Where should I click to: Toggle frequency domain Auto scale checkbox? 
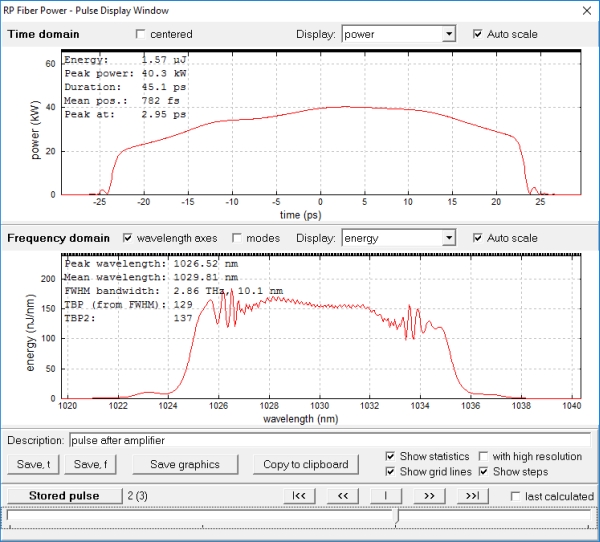click(478, 238)
